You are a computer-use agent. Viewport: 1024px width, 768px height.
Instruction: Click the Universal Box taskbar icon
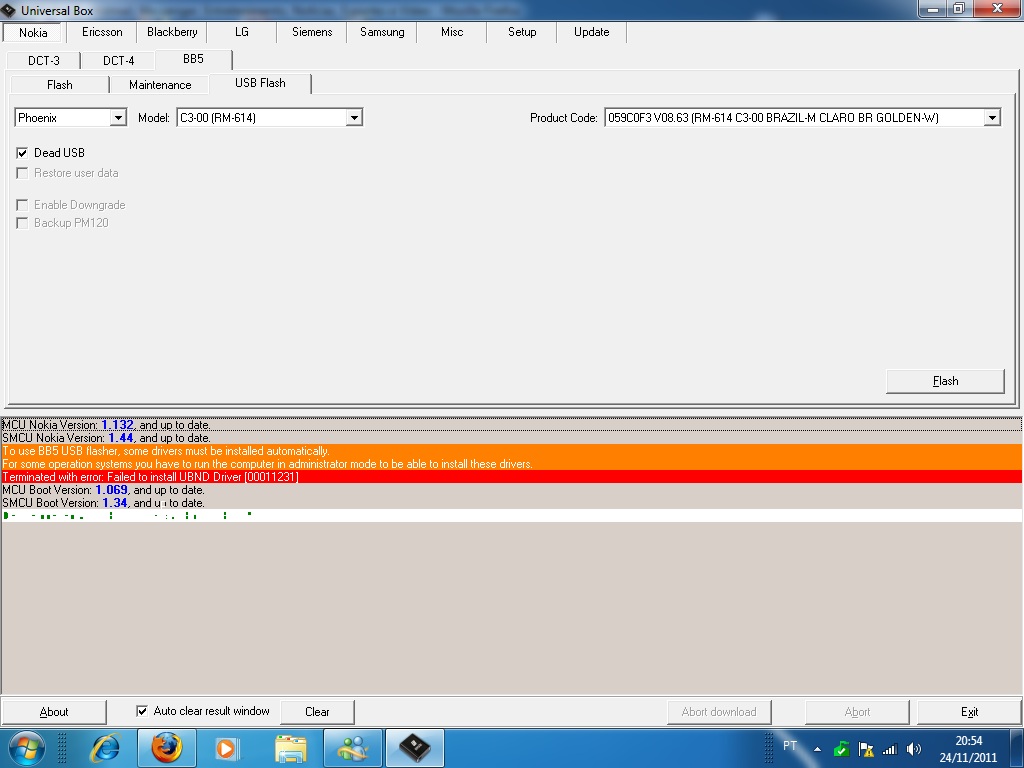(x=414, y=748)
